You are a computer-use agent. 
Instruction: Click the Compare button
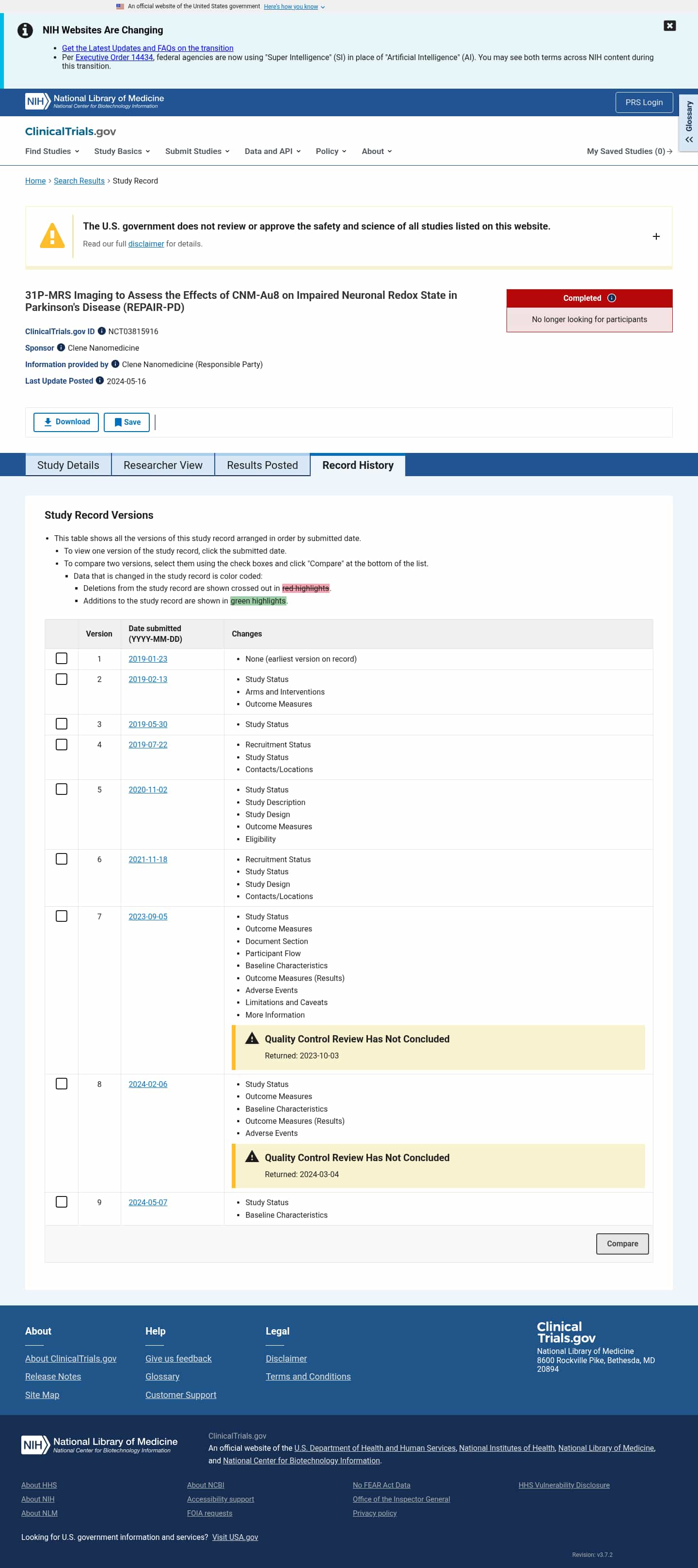click(x=622, y=1243)
